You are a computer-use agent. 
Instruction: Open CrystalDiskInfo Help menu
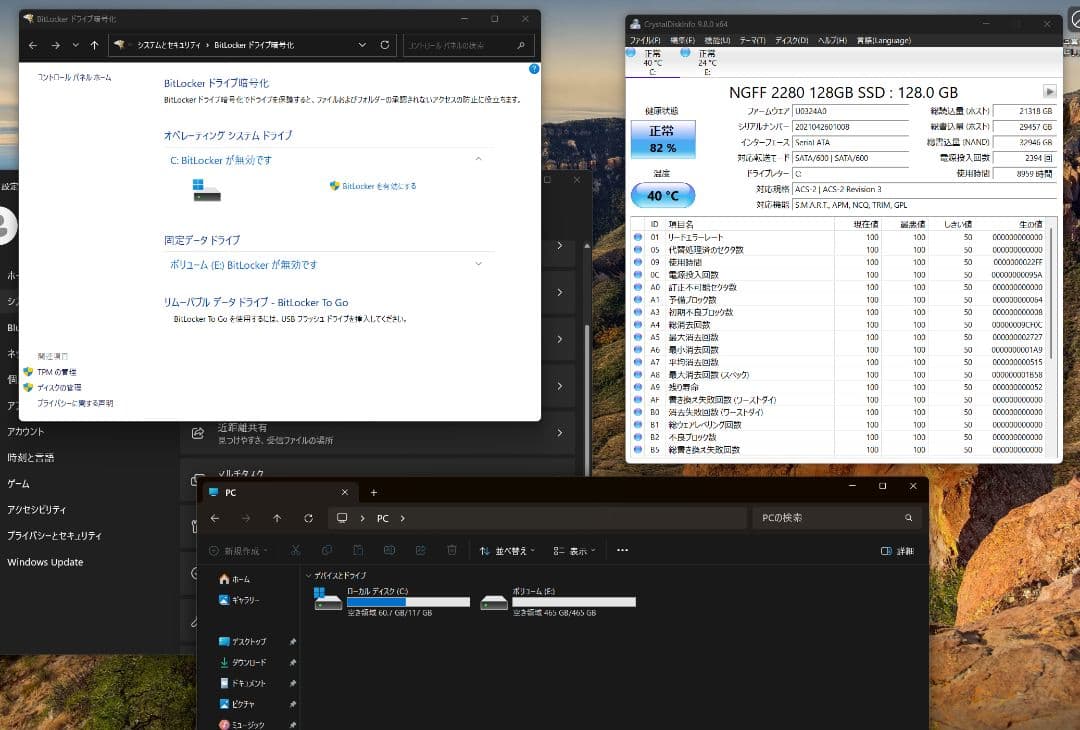832,41
